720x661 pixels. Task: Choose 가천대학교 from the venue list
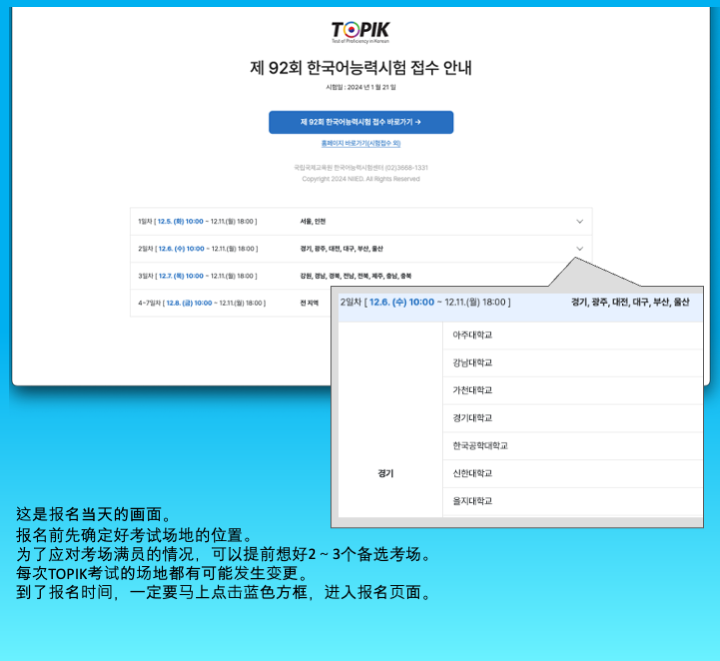pos(473,390)
